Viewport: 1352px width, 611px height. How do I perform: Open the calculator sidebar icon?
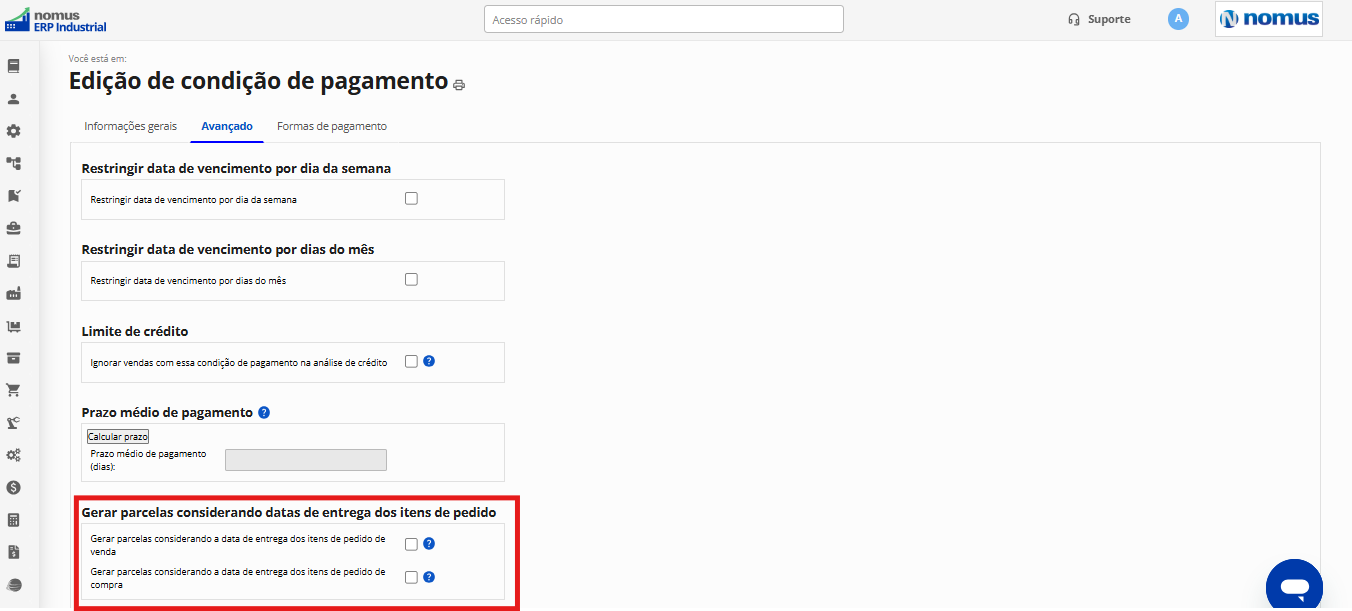click(14, 520)
